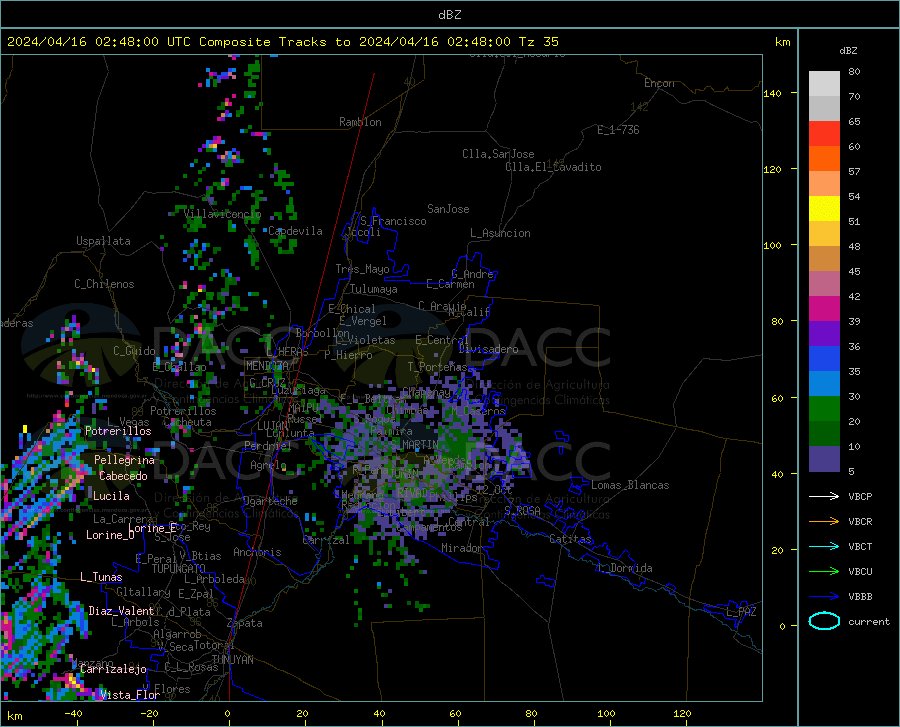This screenshot has width=900, height=727.
Task: Select the blue 36 dBZ color swatch
Action: (824, 359)
